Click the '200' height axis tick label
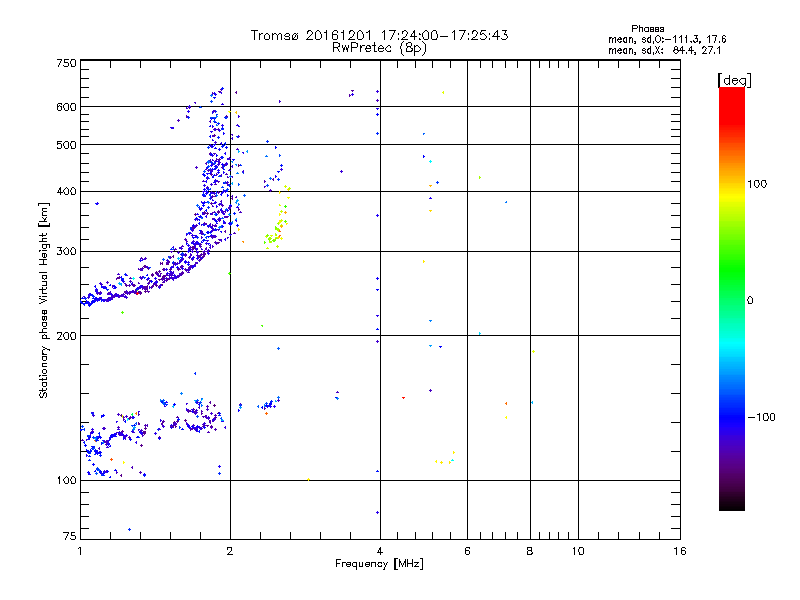 (x=66, y=336)
